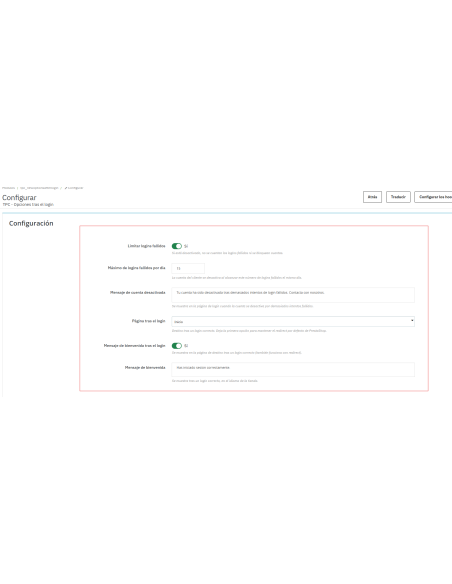
Task: Click the Sí text beside Limitar logins fallidos
Action: (x=186, y=246)
